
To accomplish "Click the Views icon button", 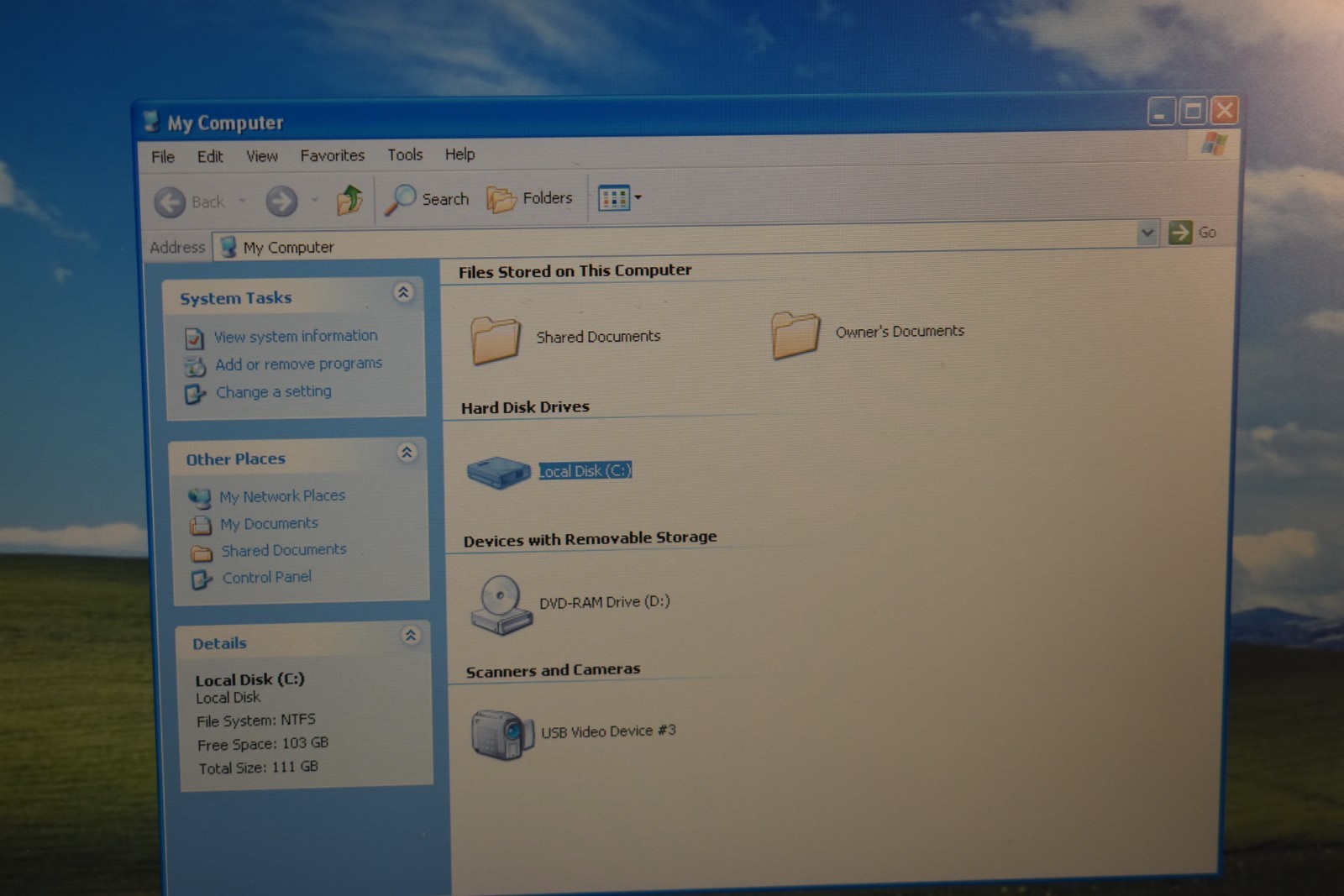I will click(x=614, y=198).
